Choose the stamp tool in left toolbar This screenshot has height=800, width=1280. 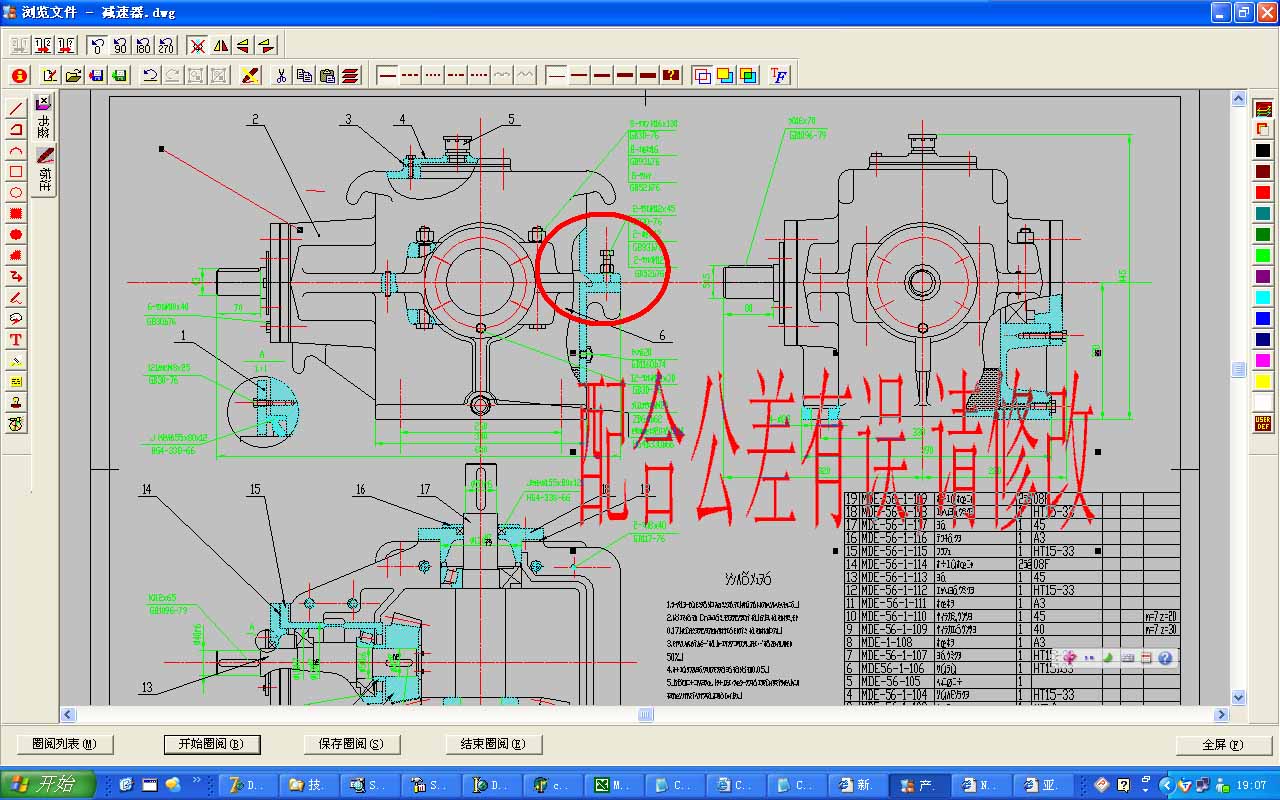[x=16, y=402]
